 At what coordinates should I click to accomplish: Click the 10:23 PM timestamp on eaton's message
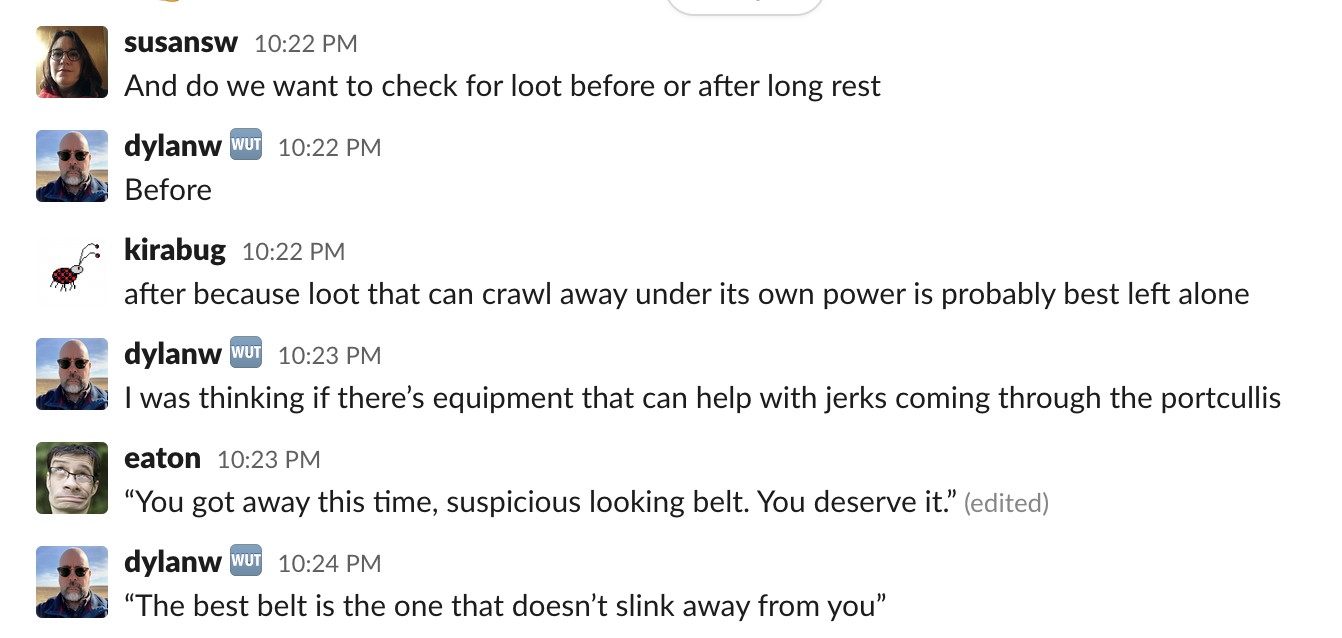point(268,459)
